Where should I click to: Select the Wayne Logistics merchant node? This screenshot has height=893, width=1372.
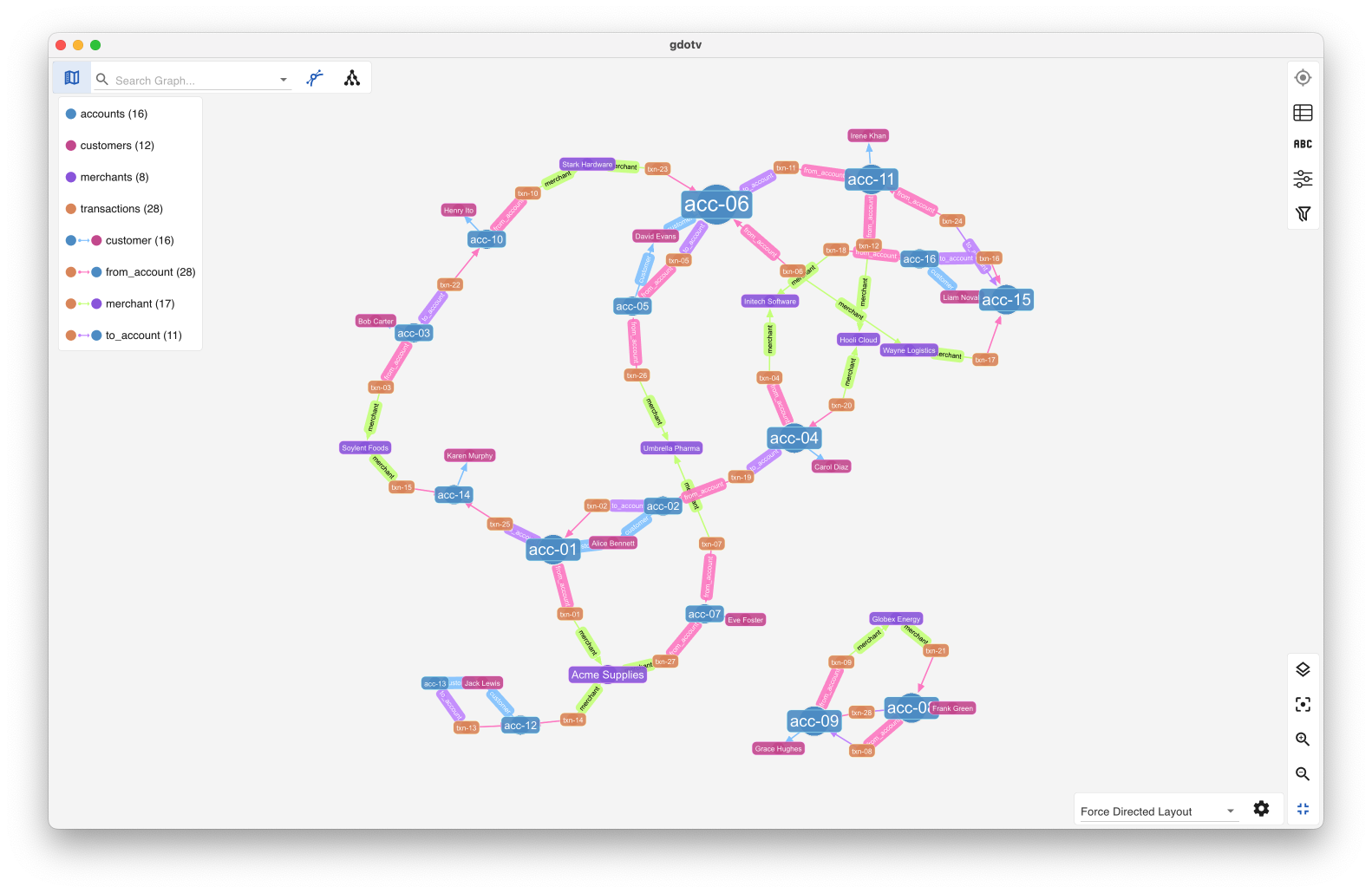point(909,350)
